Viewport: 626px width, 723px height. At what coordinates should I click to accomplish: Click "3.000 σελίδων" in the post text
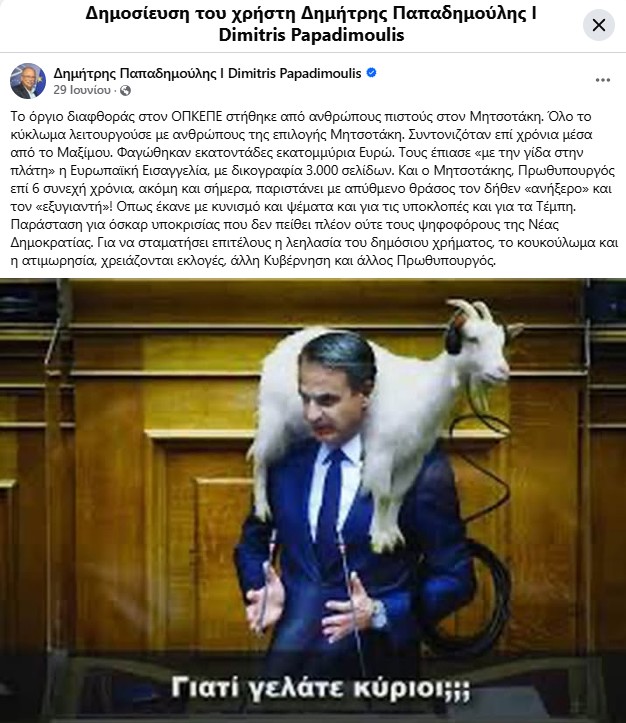tap(349, 171)
